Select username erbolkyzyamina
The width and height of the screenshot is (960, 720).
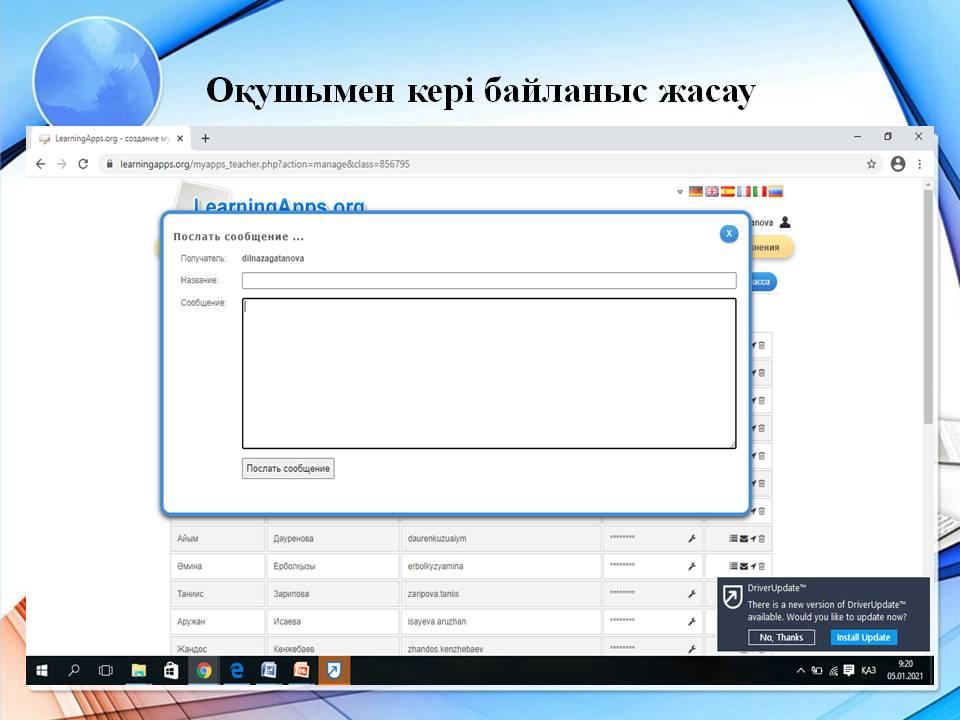(435, 566)
